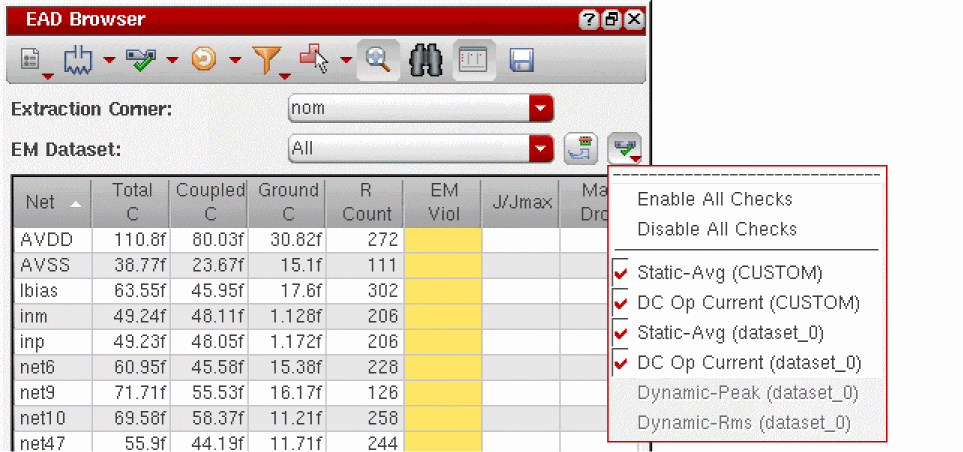Select Dynamic-Rms (dataset_0) menu entry

click(744, 423)
